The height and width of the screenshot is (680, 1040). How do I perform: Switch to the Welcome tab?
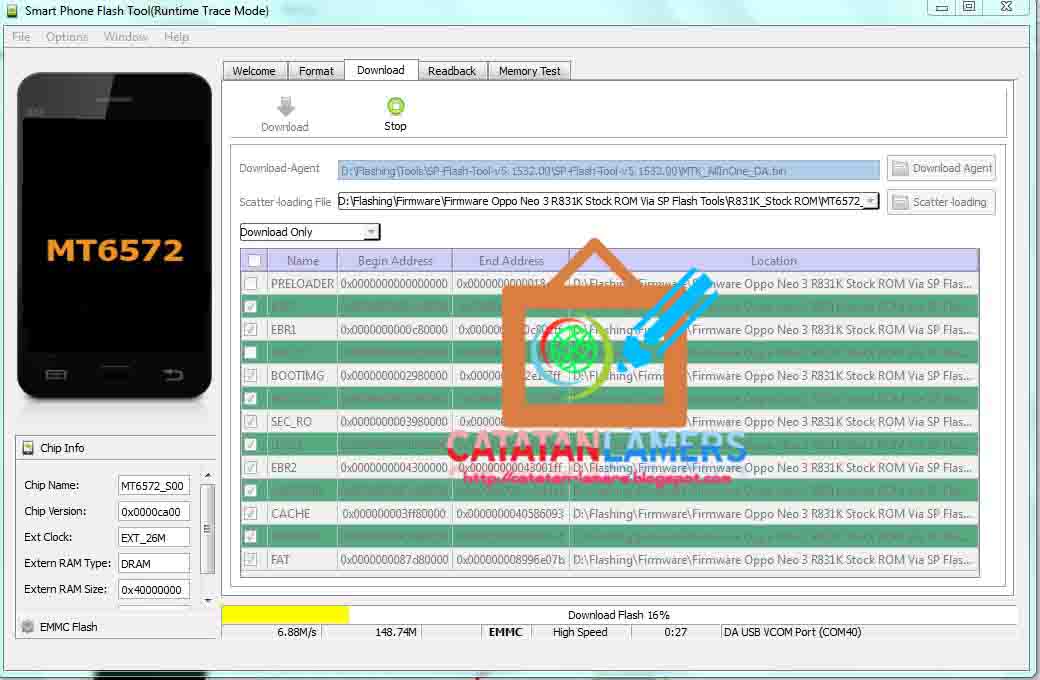[254, 71]
